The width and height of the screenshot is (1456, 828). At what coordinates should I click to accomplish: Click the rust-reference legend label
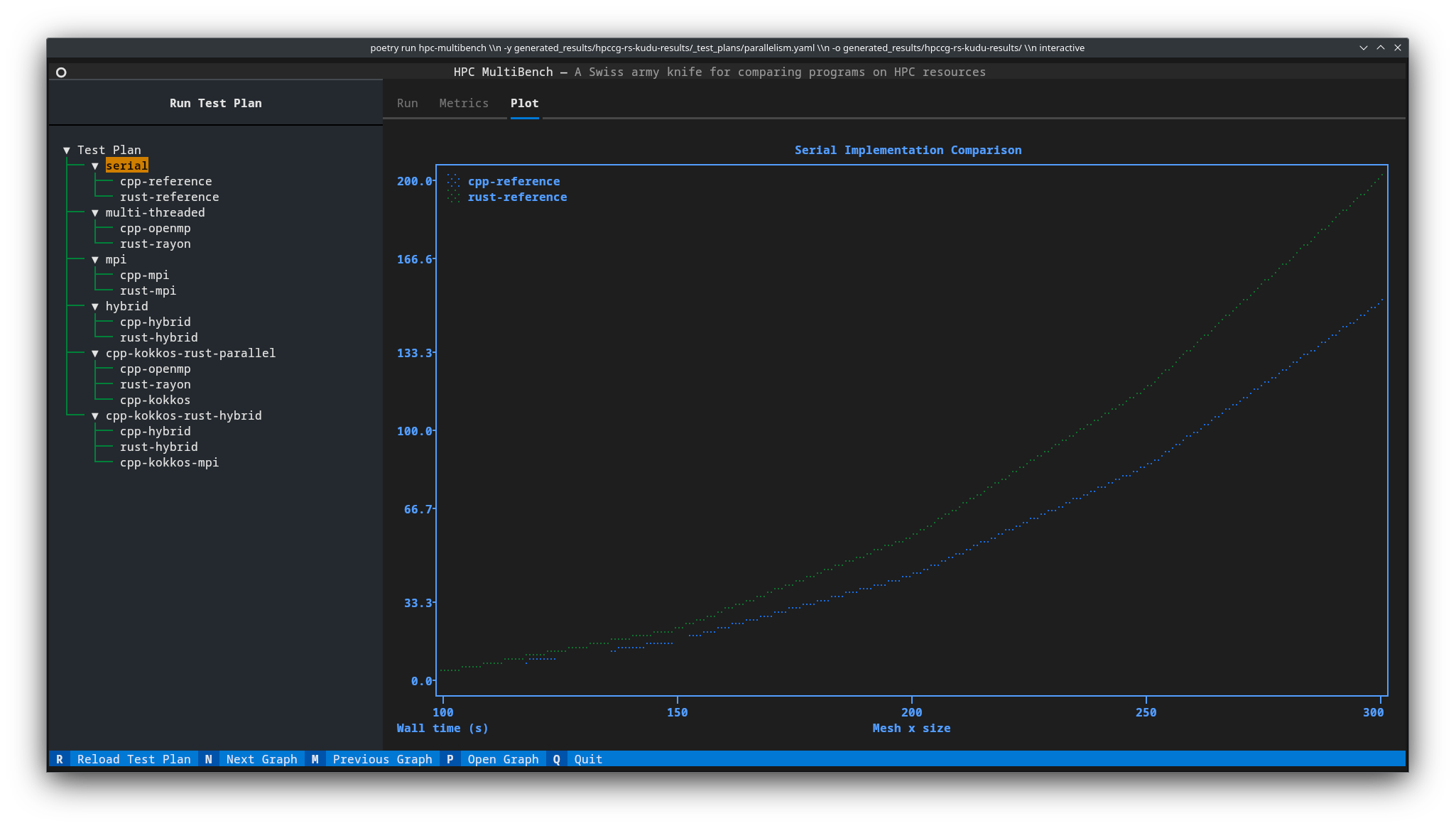(x=518, y=197)
